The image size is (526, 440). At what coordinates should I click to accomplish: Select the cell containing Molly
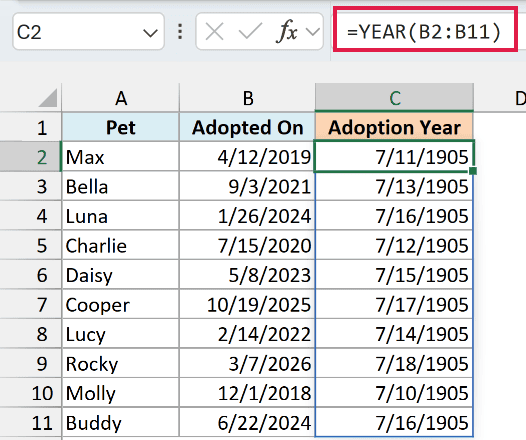click(121, 393)
